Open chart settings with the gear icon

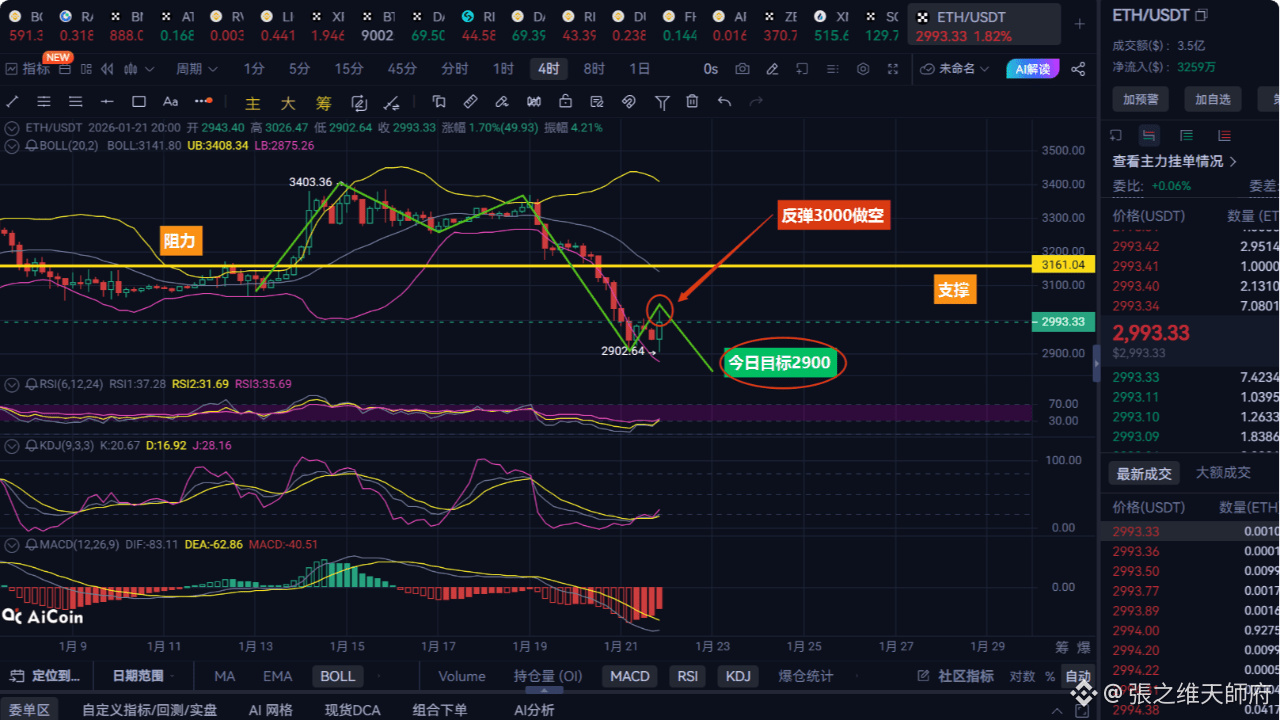tap(863, 69)
